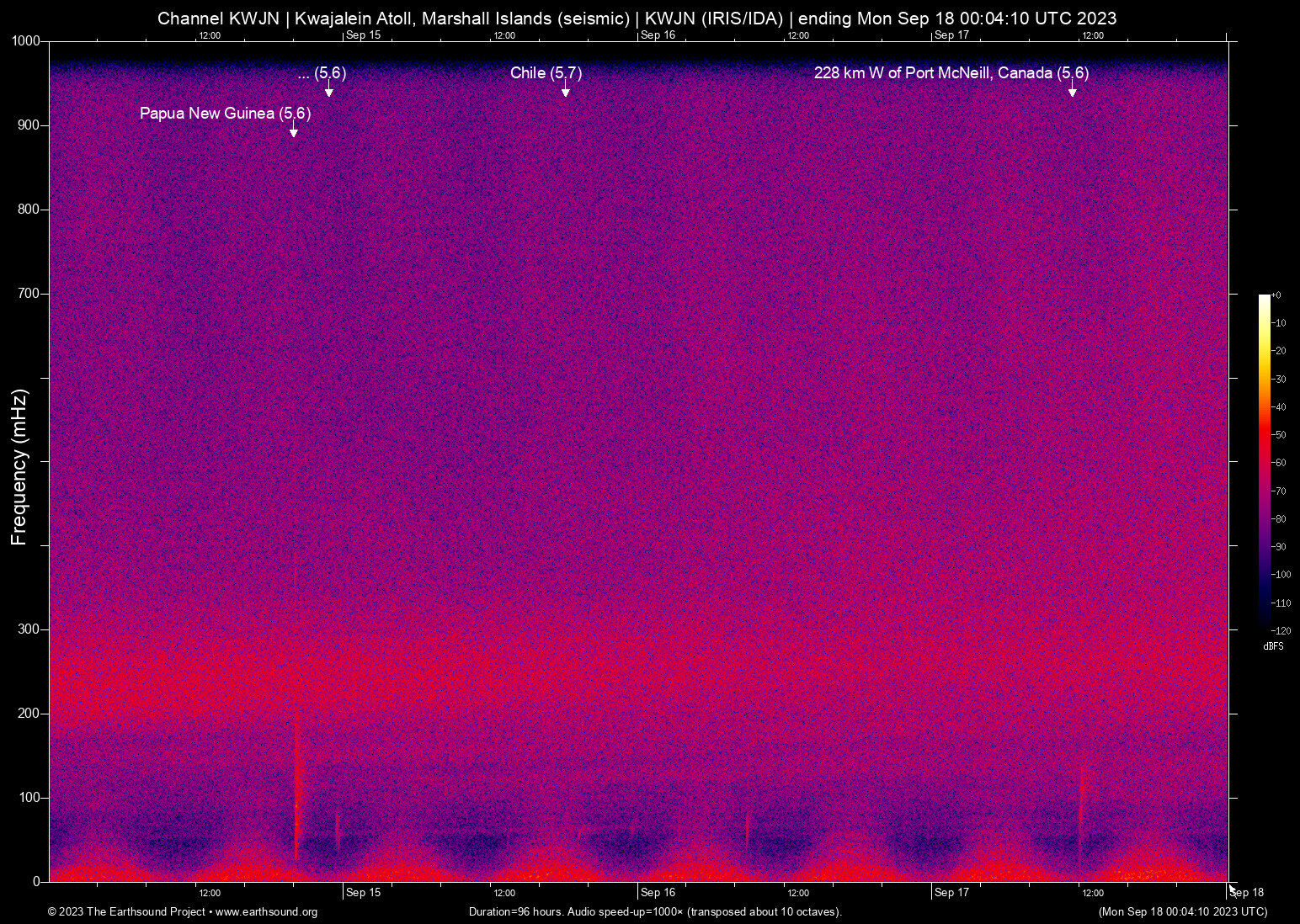Viewport: 1300px width, 924px height.
Task: Click the Frequency (mHz) axis title
Action: click(19, 462)
